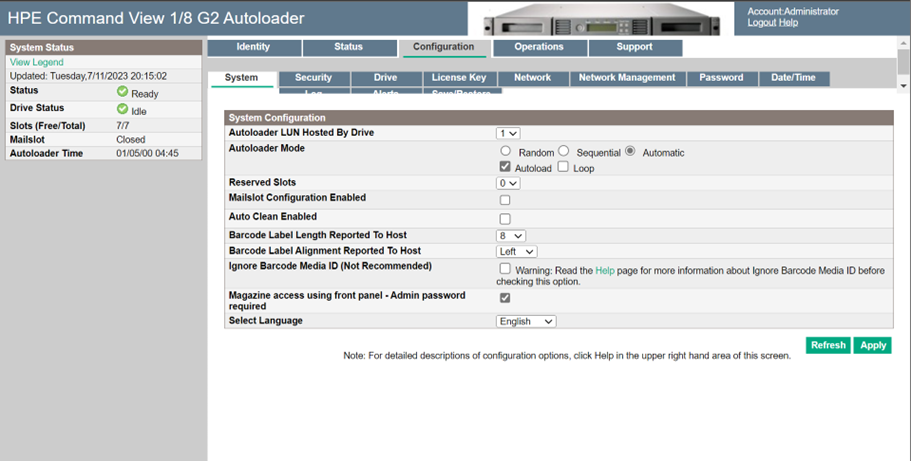This screenshot has height=461, width=911.
Task: Open the Drive sub-tab
Action: (x=386, y=78)
